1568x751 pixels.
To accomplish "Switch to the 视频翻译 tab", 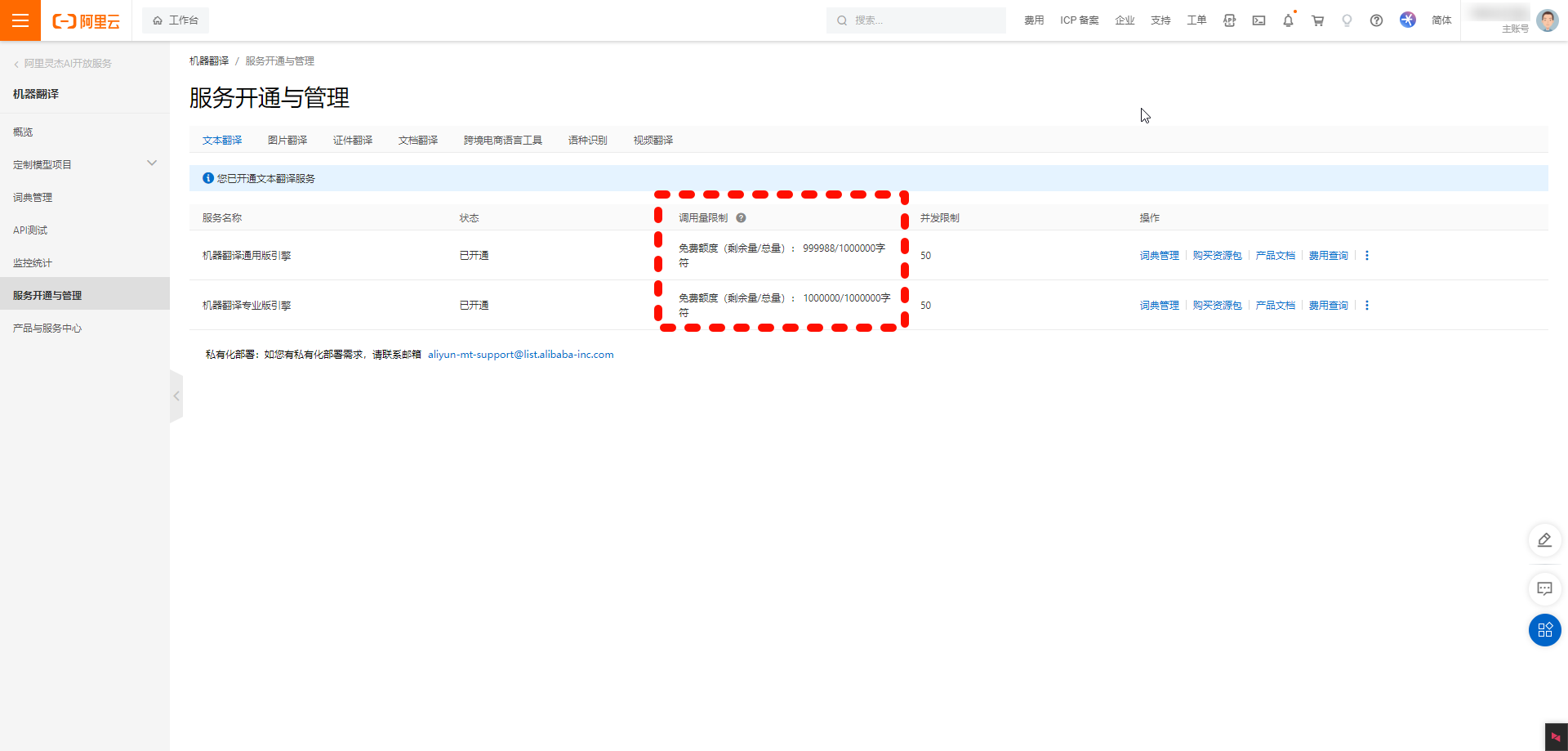I will pyautogui.click(x=653, y=141).
